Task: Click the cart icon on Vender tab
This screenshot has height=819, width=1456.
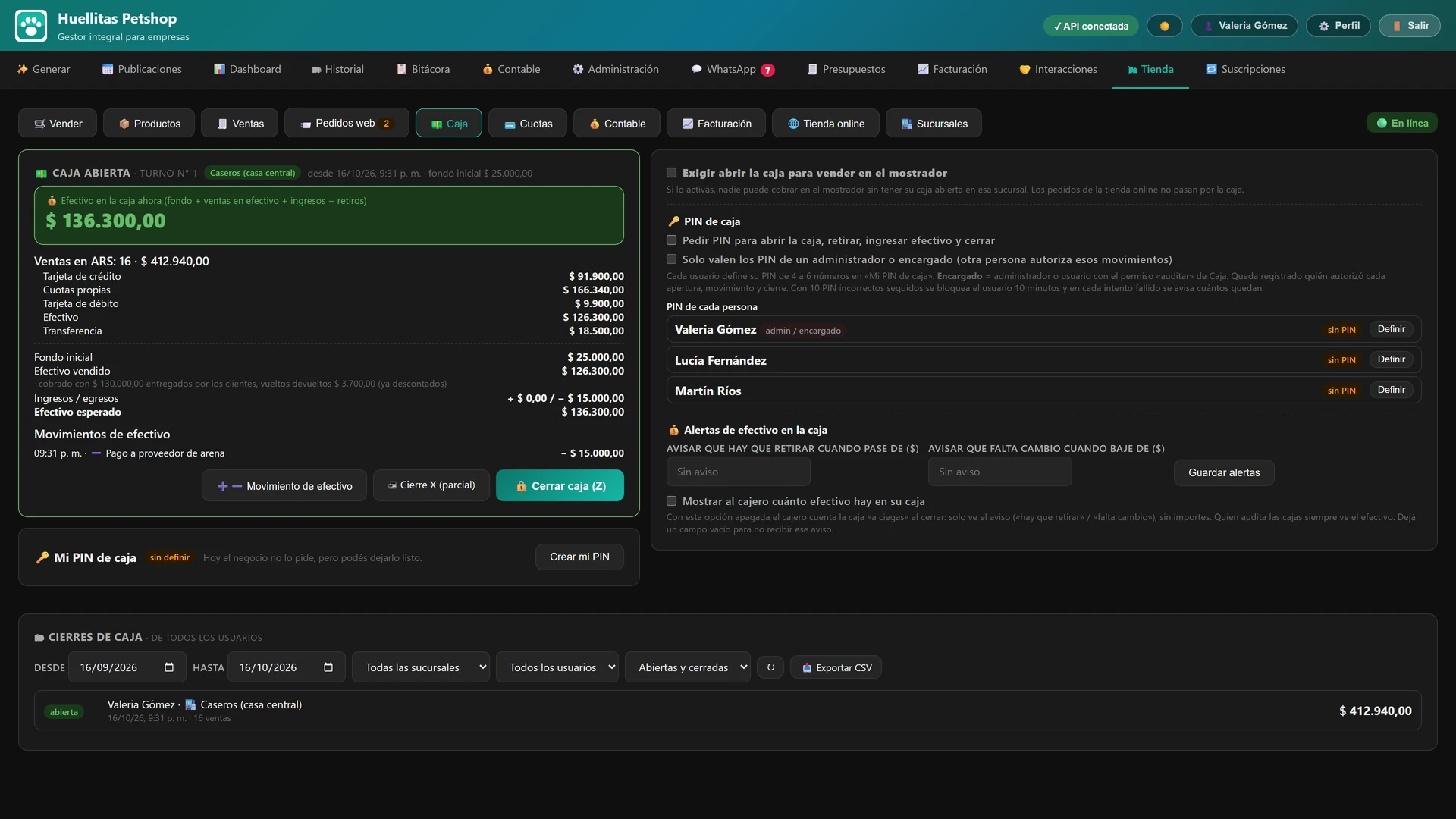Action: pos(39,124)
